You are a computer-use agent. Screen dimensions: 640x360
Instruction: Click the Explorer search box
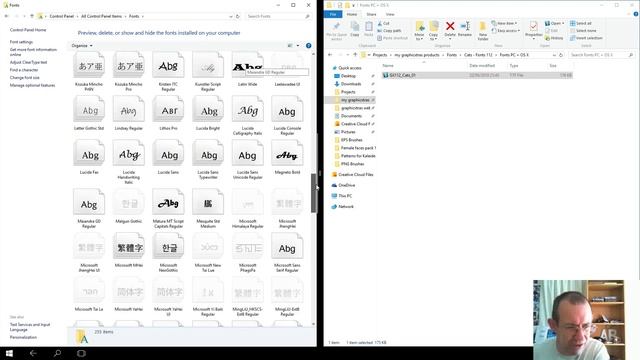pyautogui.click(x=602, y=55)
